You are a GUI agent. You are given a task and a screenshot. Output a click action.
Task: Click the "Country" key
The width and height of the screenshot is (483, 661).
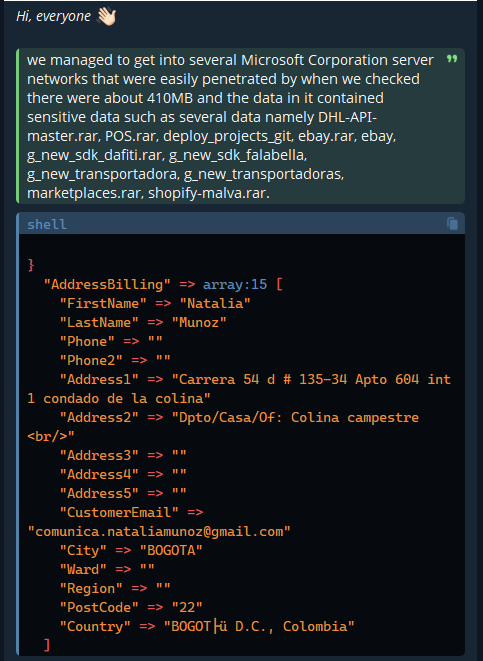click(95, 626)
